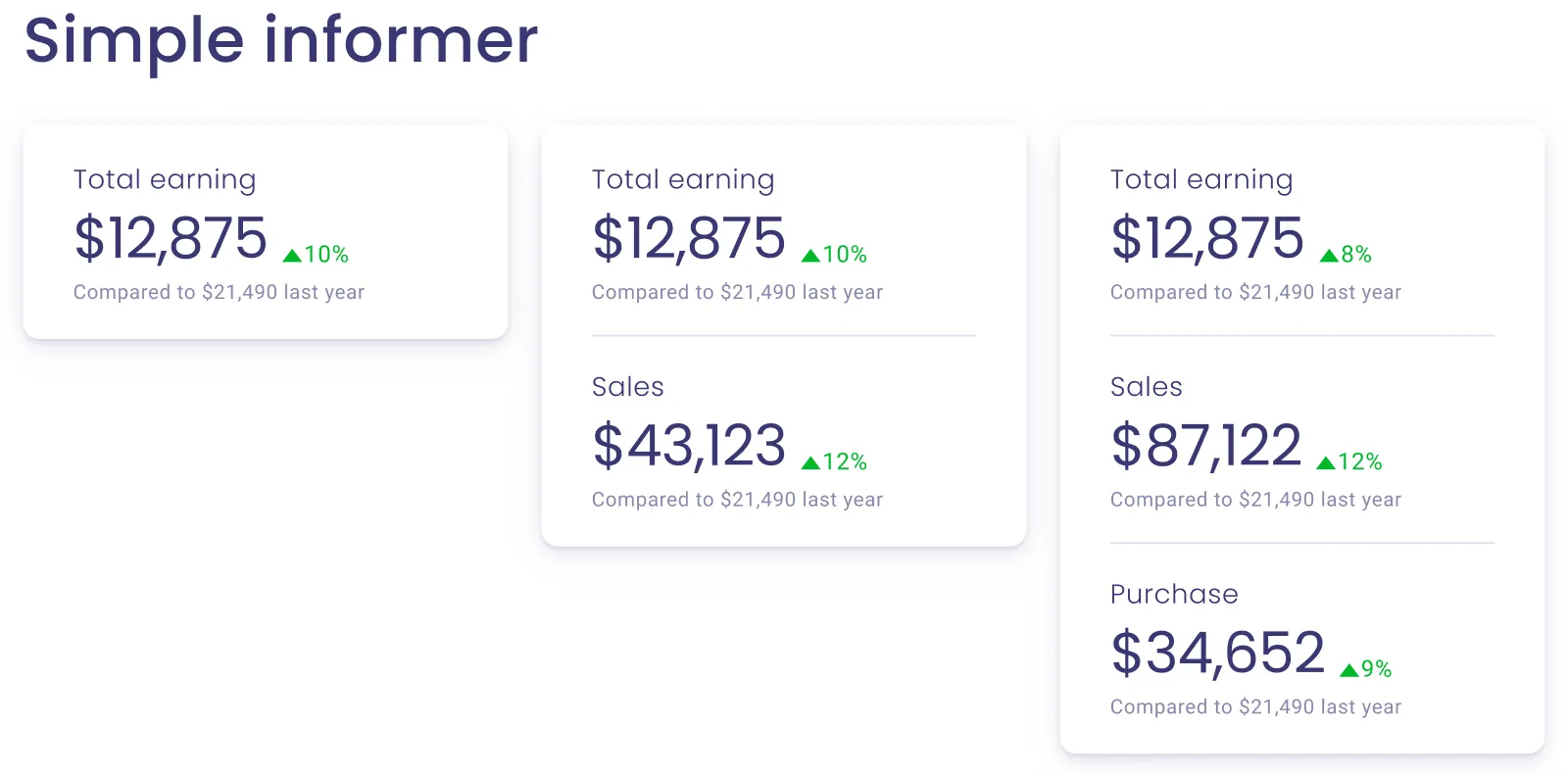Image resolution: width=1568 pixels, height=777 pixels.
Task: Click the up arrow beside 10% in the two-metric card
Action: point(810,256)
